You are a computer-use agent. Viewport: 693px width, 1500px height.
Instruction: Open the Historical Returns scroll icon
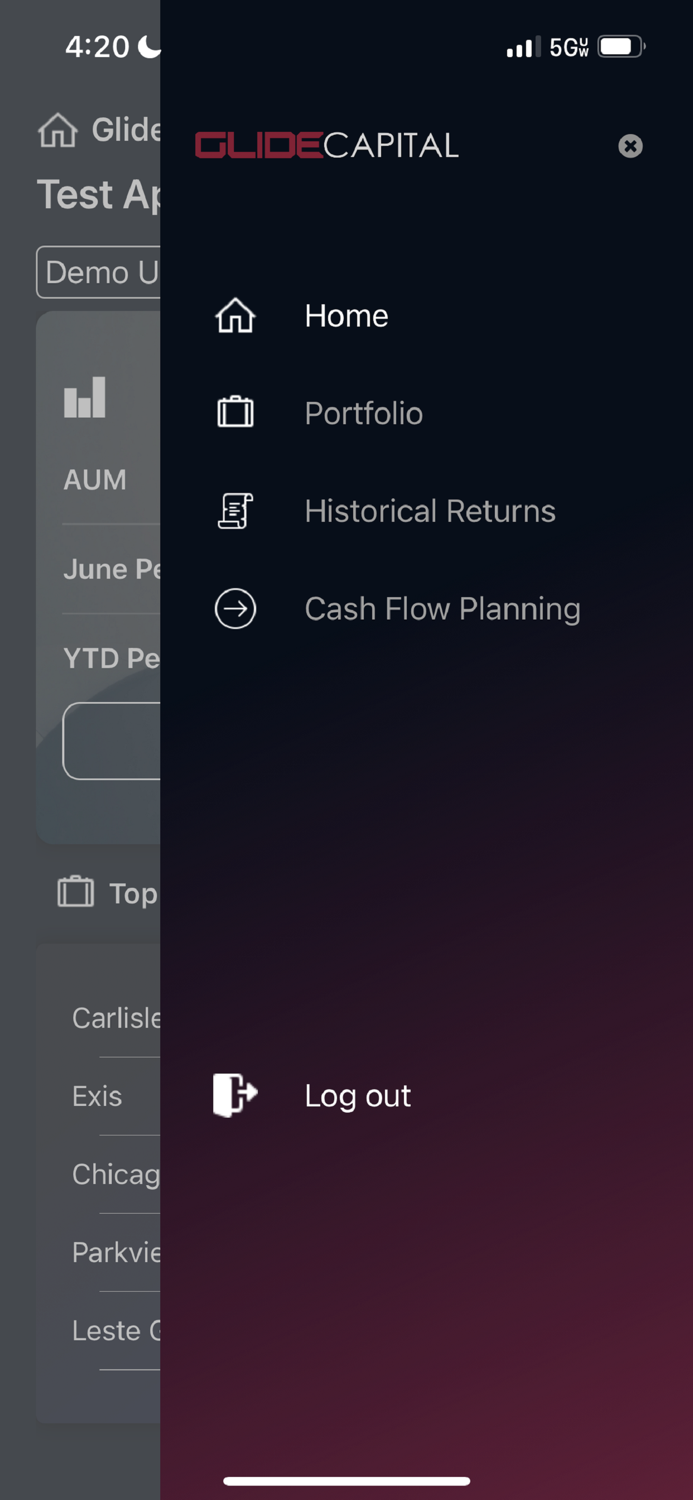pyautogui.click(x=235, y=510)
